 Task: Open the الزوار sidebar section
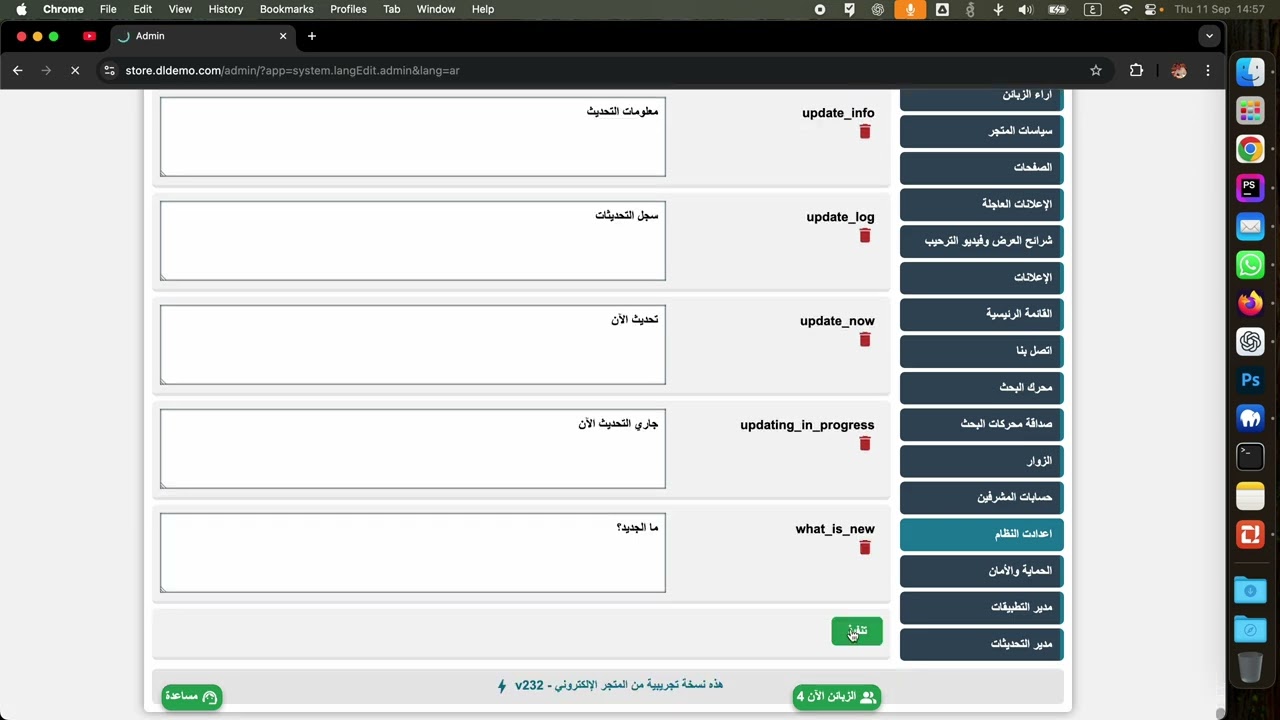982,461
